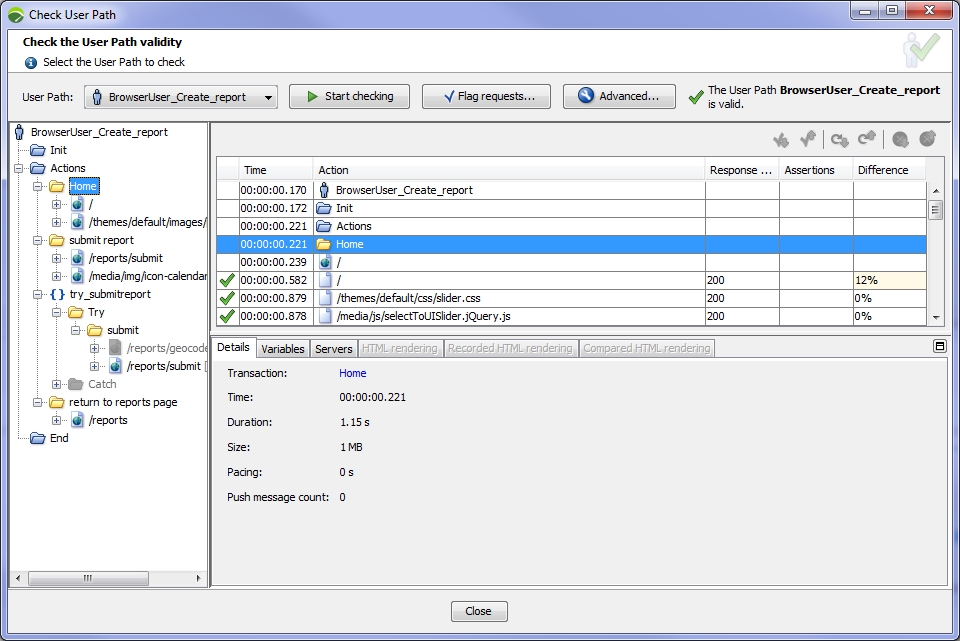
Task: Click the tree panel's horizontal scrollbar
Action: [88, 578]
